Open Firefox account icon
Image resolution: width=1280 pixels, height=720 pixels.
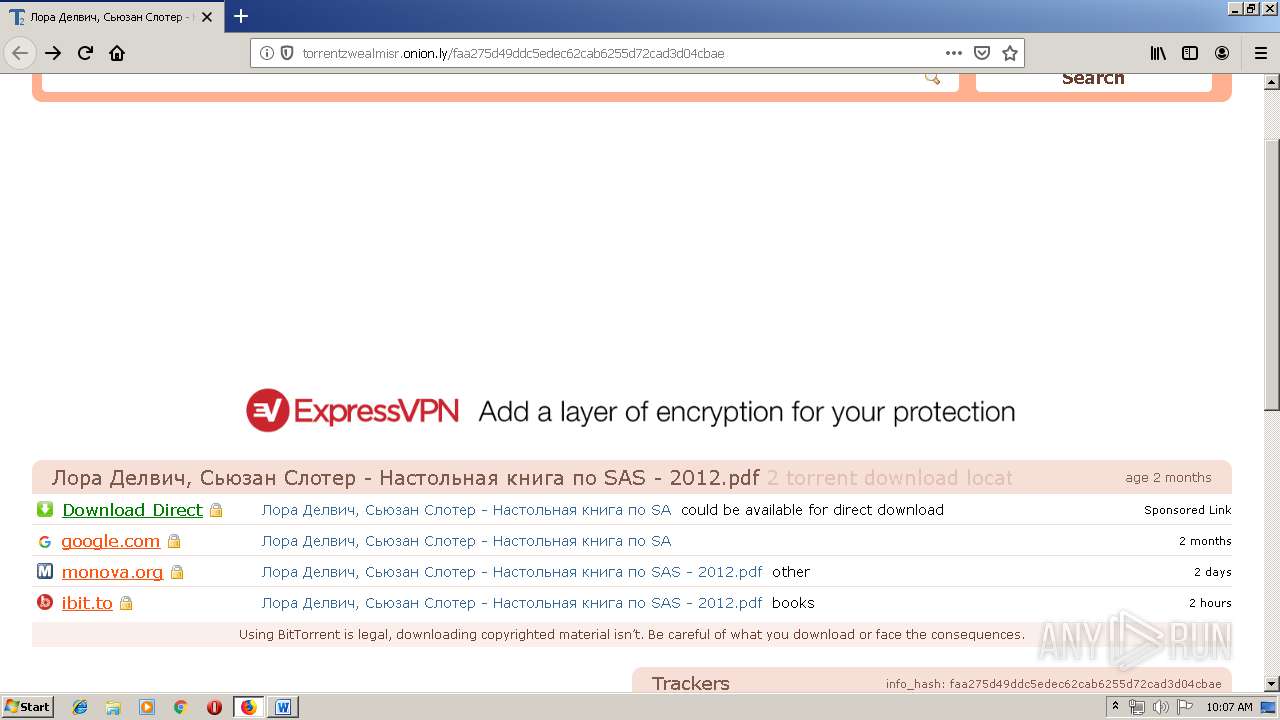click(1222, 53)
